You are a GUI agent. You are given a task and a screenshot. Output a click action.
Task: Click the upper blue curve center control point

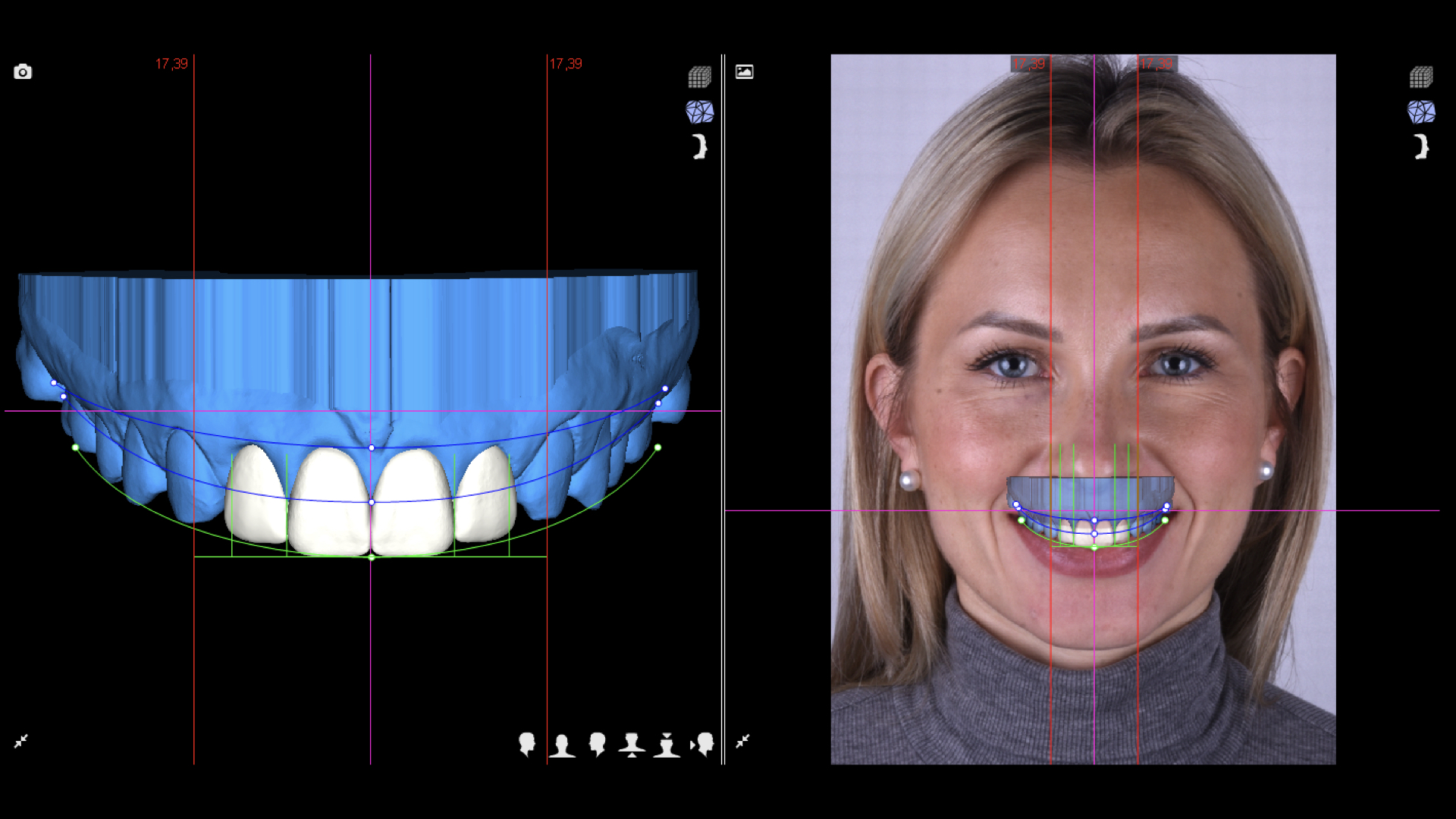[372, 448]
